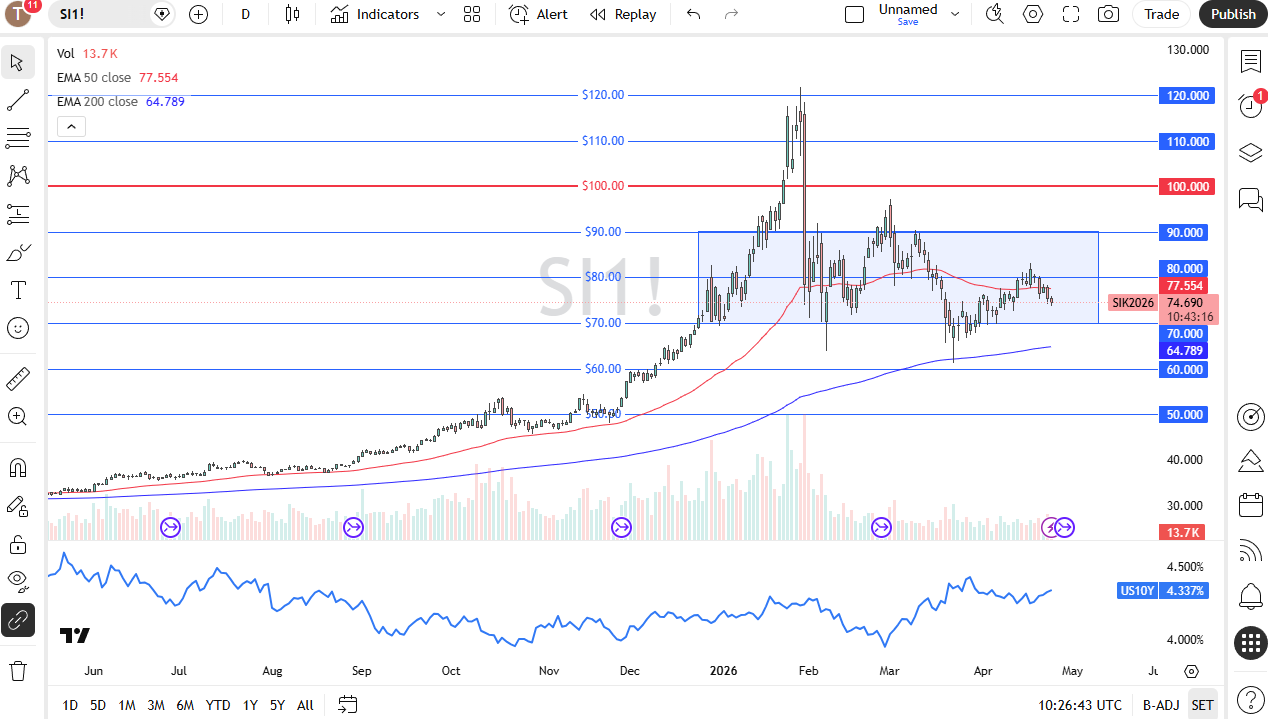Image resolution: width=1268 pixels, height=719 pixels.
Task: Toggle lock all drawing tools
Action: 17,544
